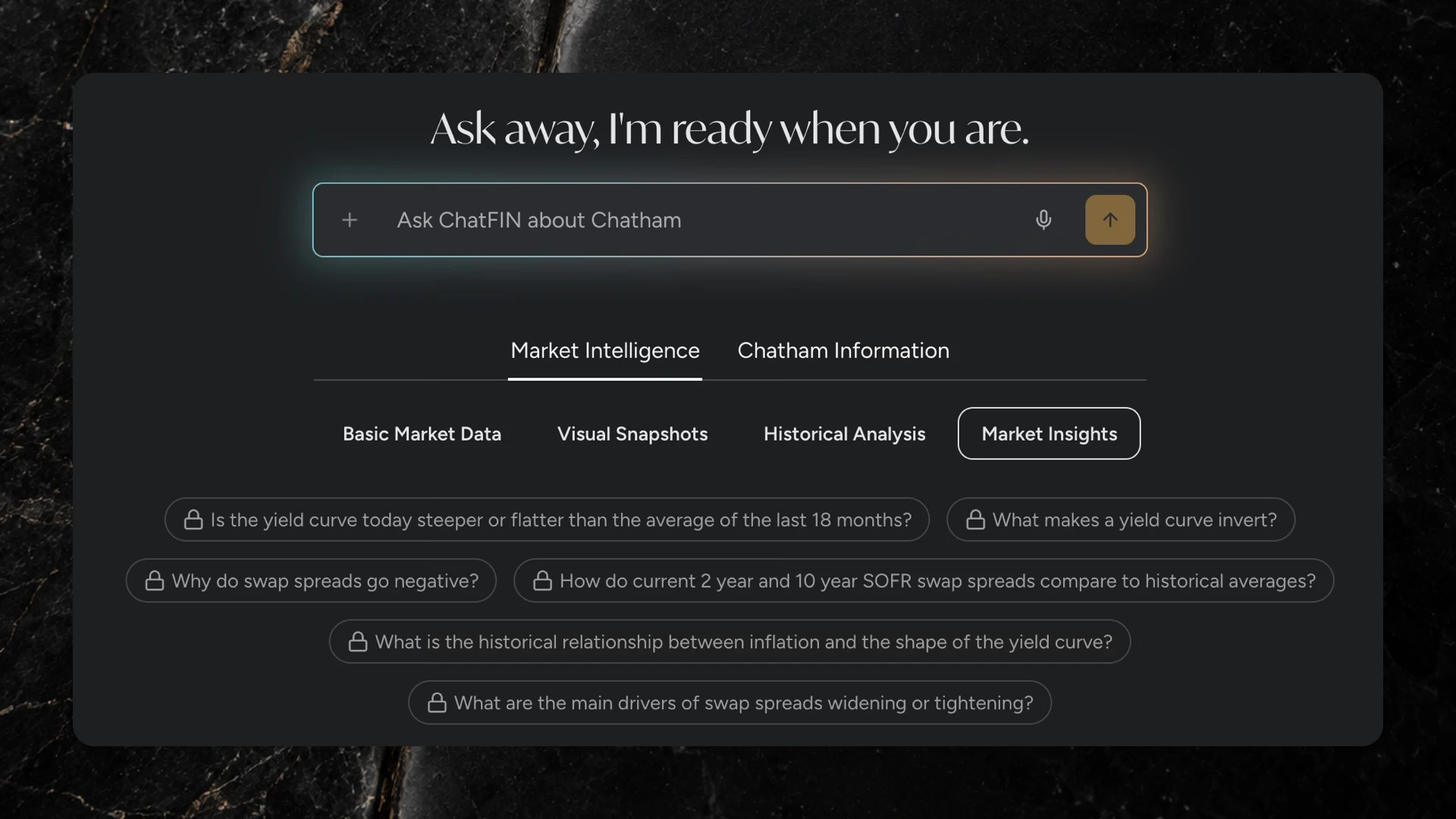Click the lock icon on the swap spreads negative prompt

click(x=155, y=581)
